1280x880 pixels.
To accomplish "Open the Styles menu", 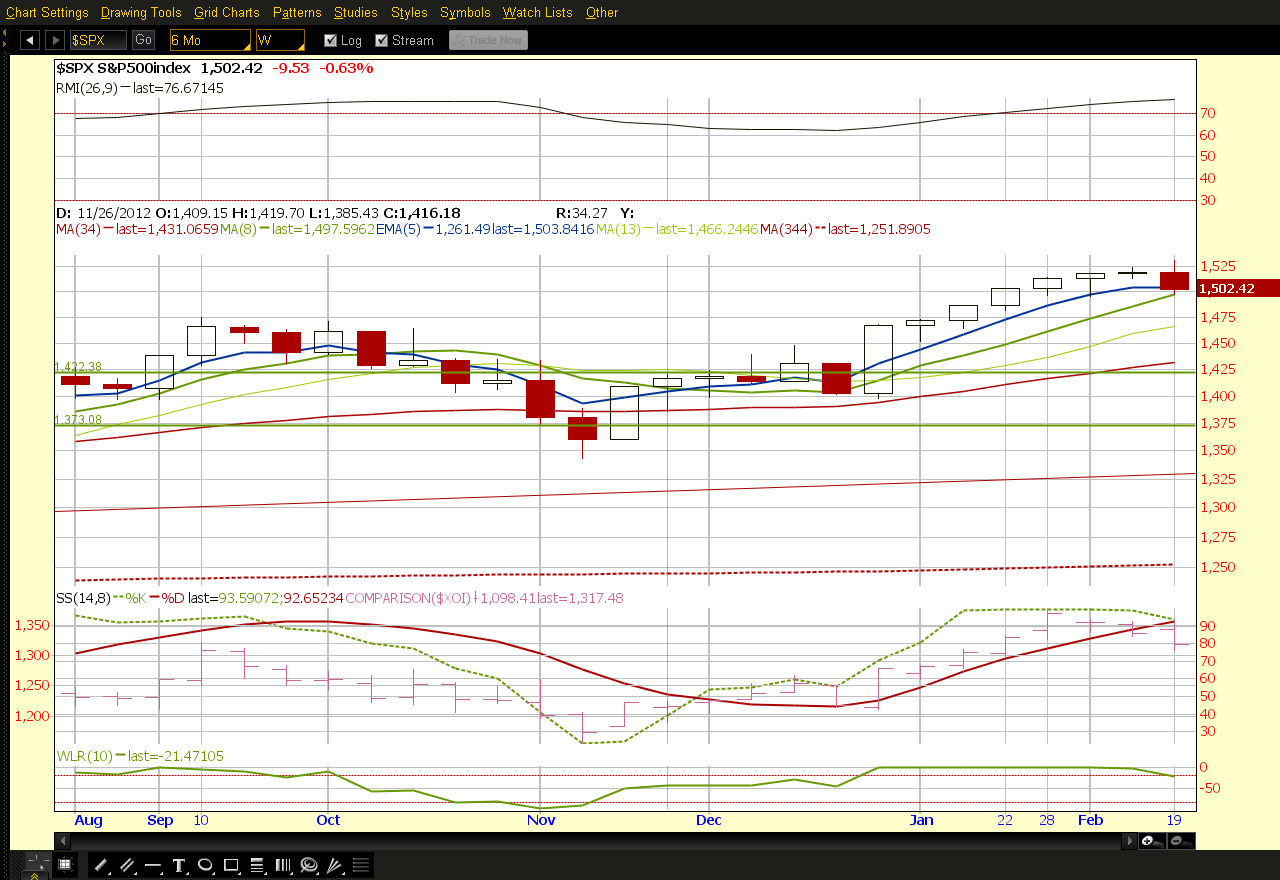I will point(409,12).
